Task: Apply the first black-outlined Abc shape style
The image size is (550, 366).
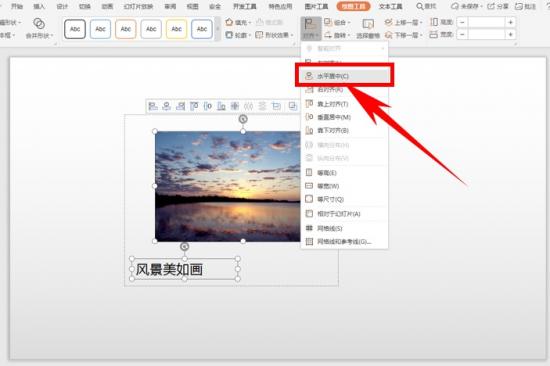Action: (x=75, y=29)
